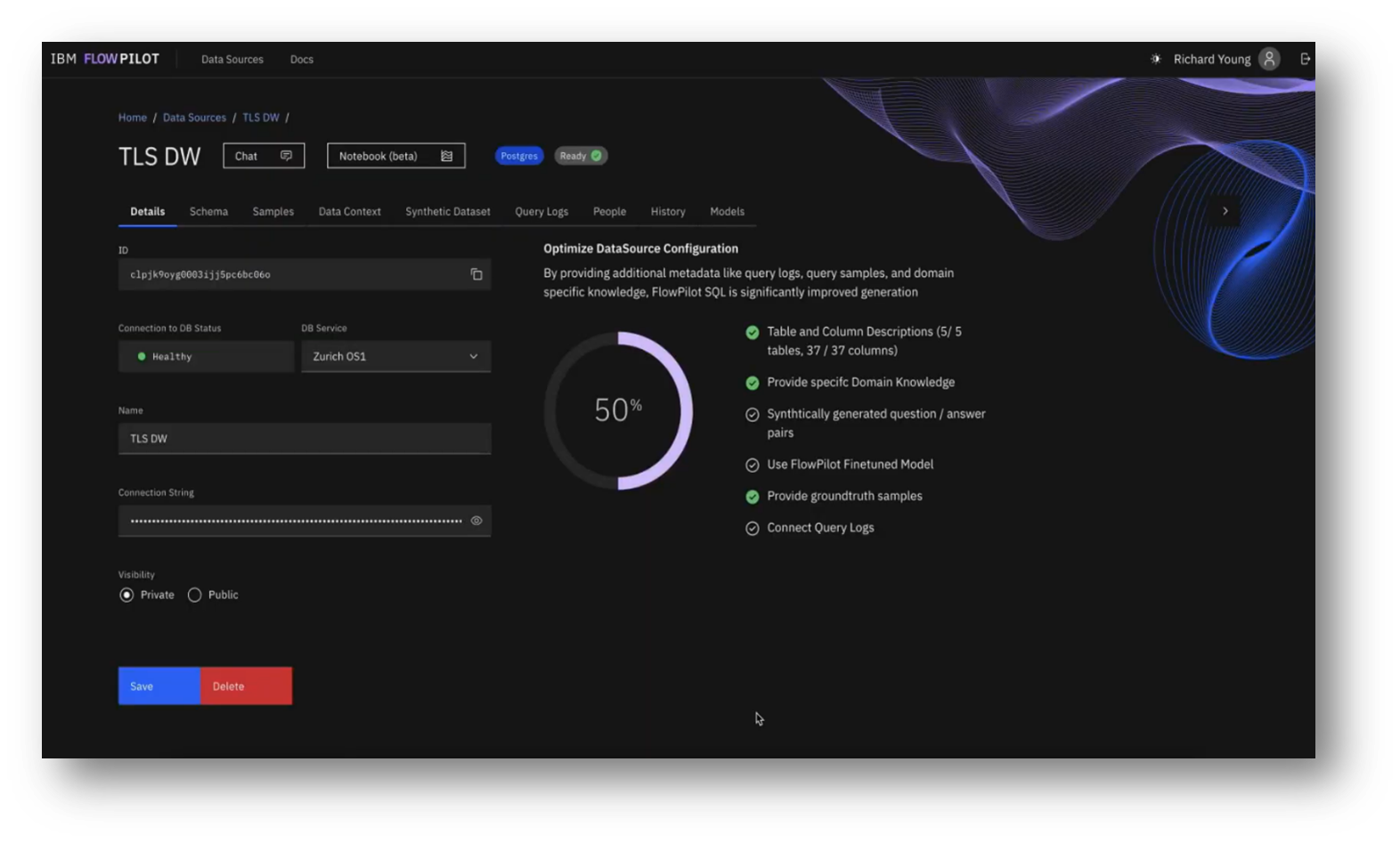
Task: Open the Notebook (beta) button
Action: tap(396, 156)
